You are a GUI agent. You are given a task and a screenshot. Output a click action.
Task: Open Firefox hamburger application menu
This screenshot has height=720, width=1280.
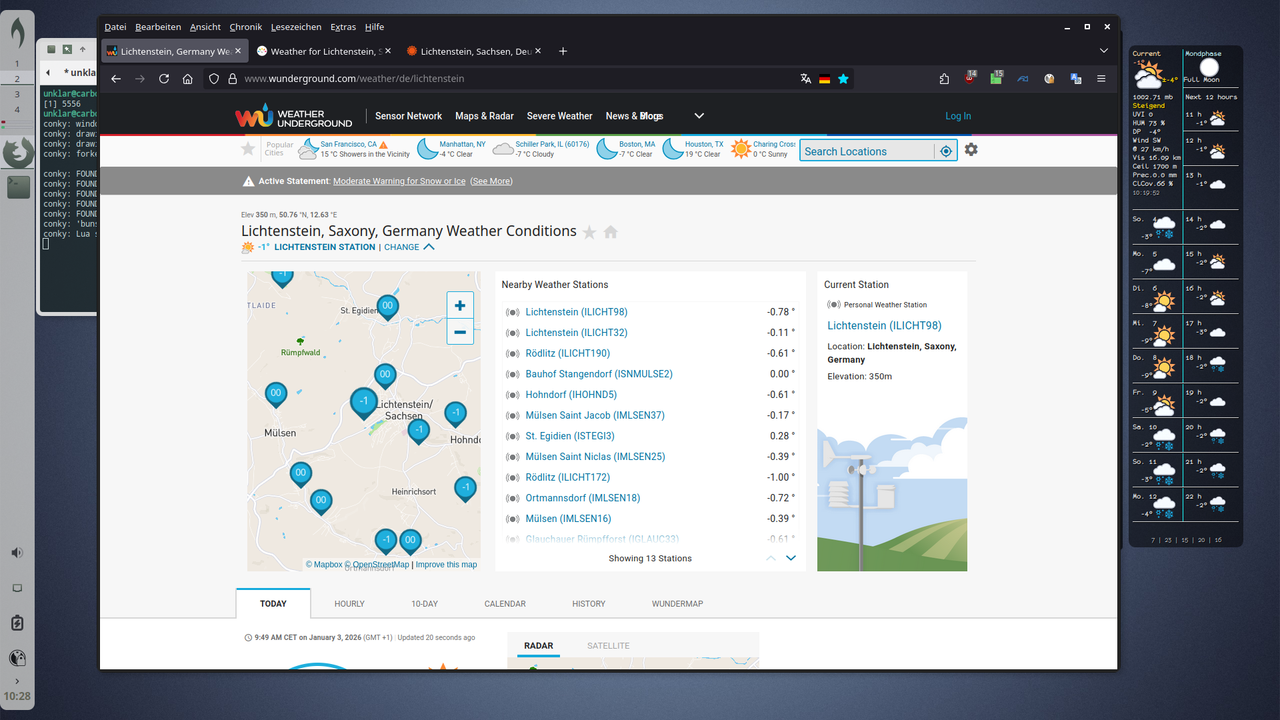tap(1101, 78)
